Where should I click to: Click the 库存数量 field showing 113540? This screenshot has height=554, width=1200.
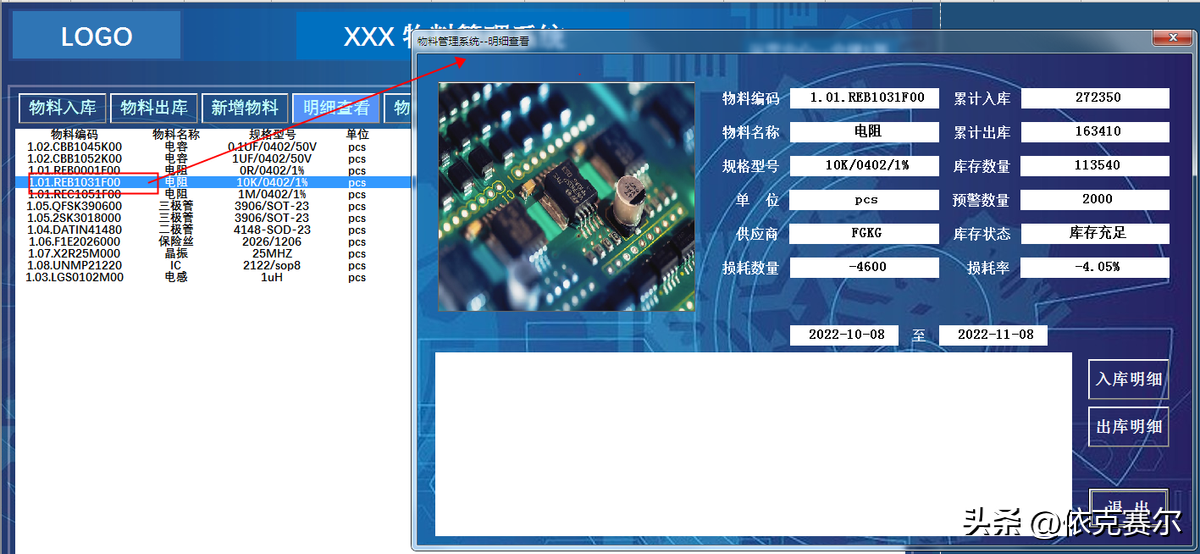click(1095, 166)
